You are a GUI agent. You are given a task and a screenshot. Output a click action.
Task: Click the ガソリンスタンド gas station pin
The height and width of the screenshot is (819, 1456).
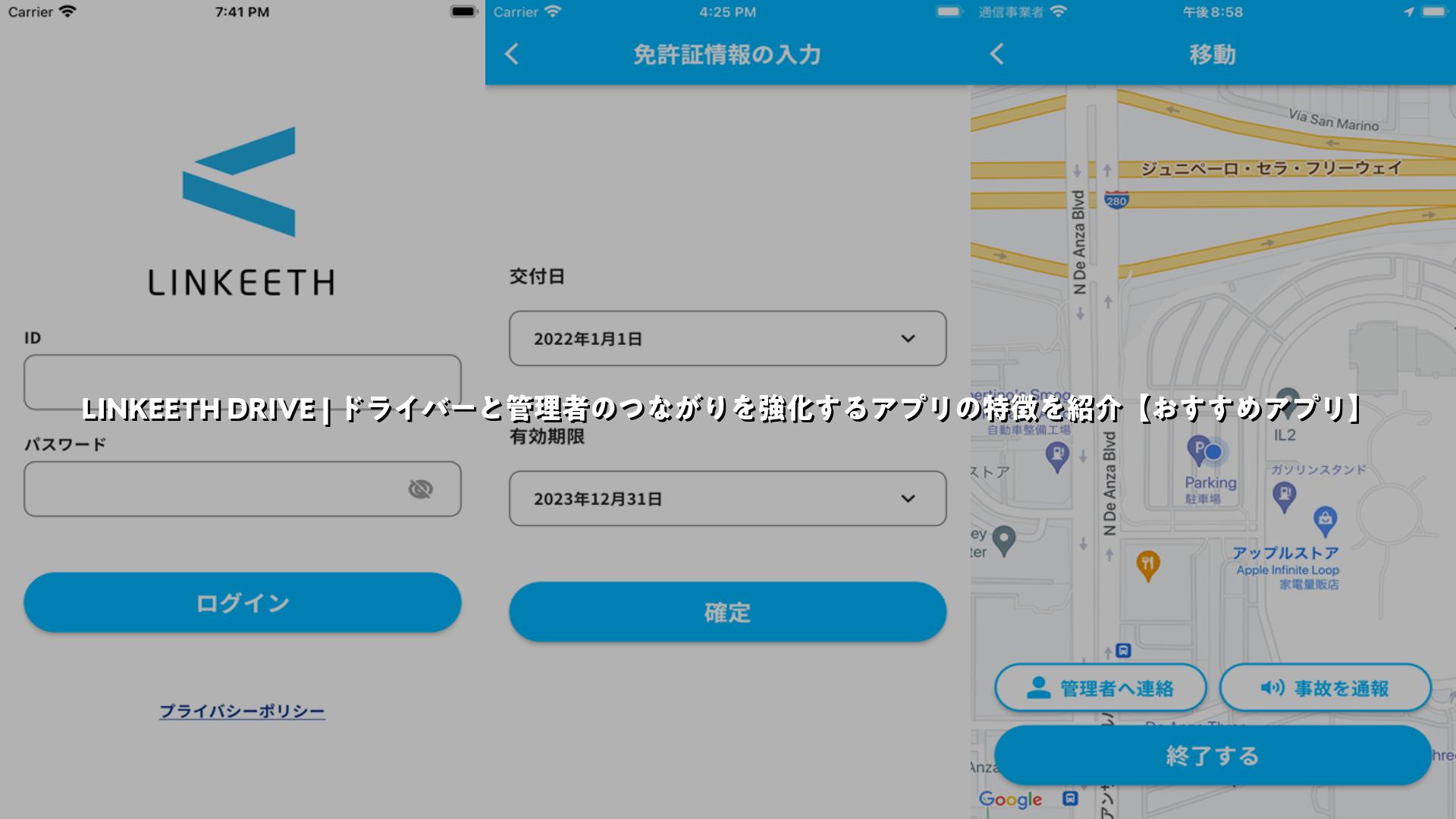coord(1284,497)
